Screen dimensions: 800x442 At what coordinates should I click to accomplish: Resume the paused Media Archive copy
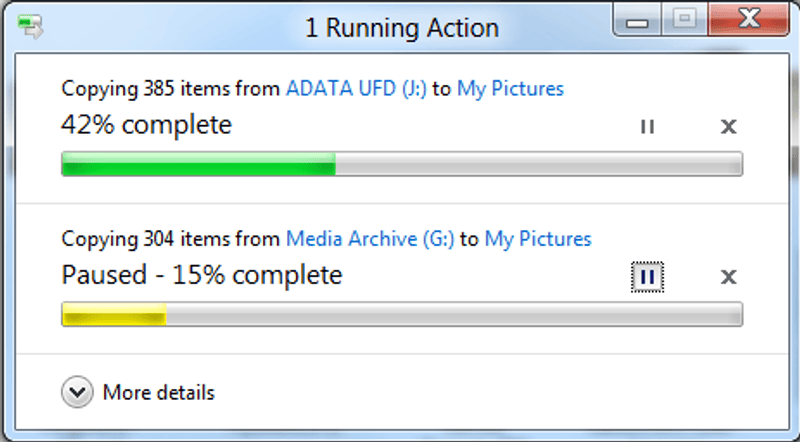tap(647, 276)
